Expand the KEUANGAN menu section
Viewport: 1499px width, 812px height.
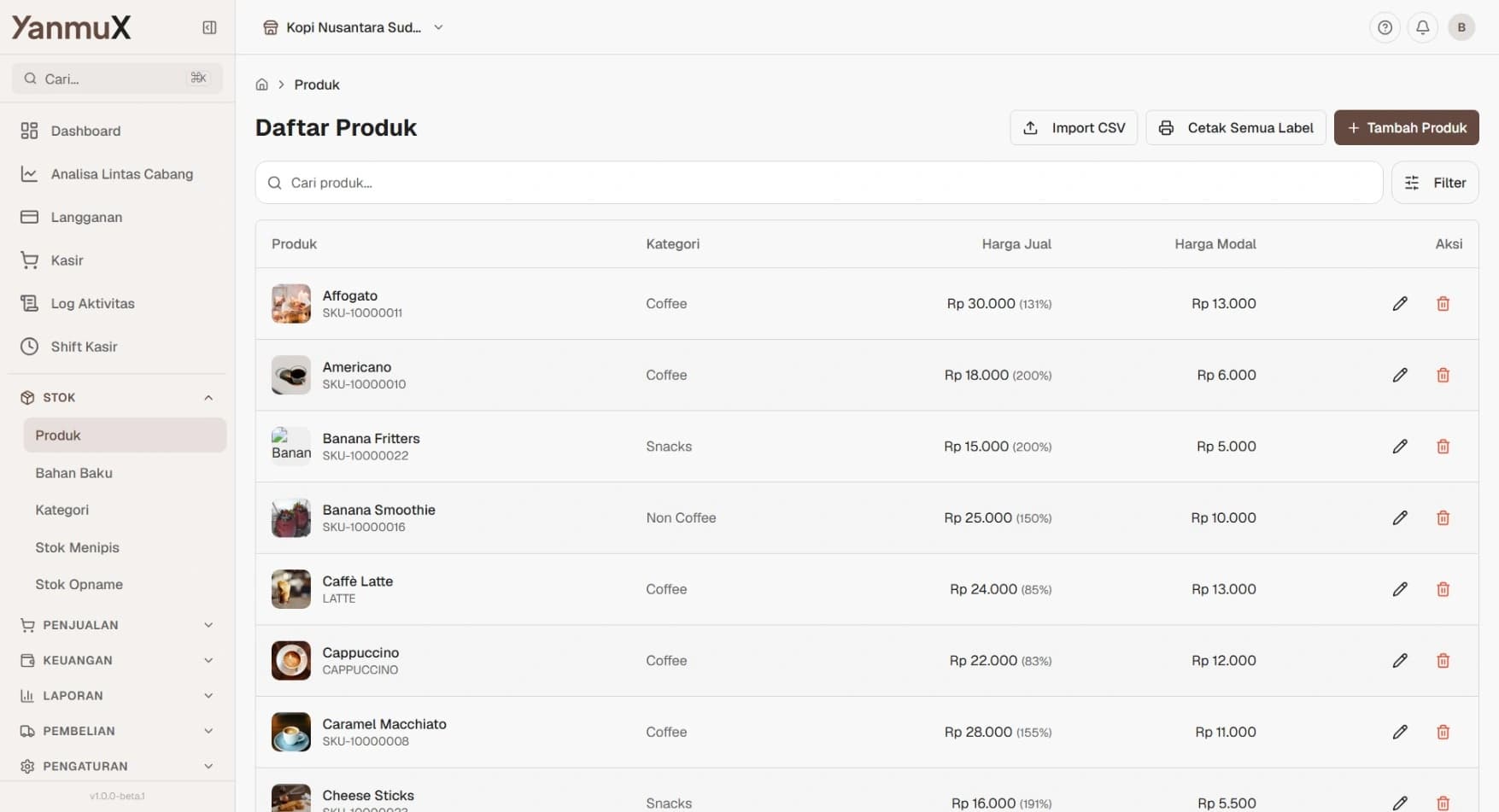[208, 660]
